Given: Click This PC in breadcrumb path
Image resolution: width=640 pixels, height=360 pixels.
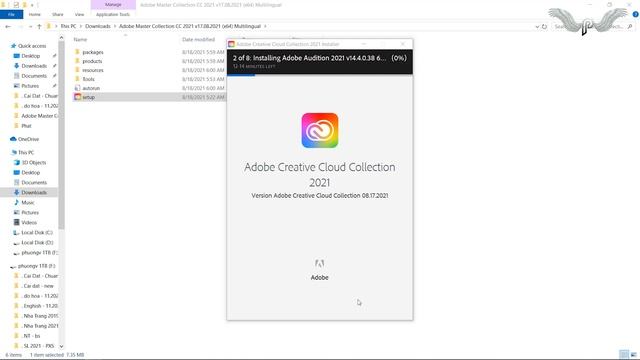Looking at the screenshot, I should [x=68, y=26].
